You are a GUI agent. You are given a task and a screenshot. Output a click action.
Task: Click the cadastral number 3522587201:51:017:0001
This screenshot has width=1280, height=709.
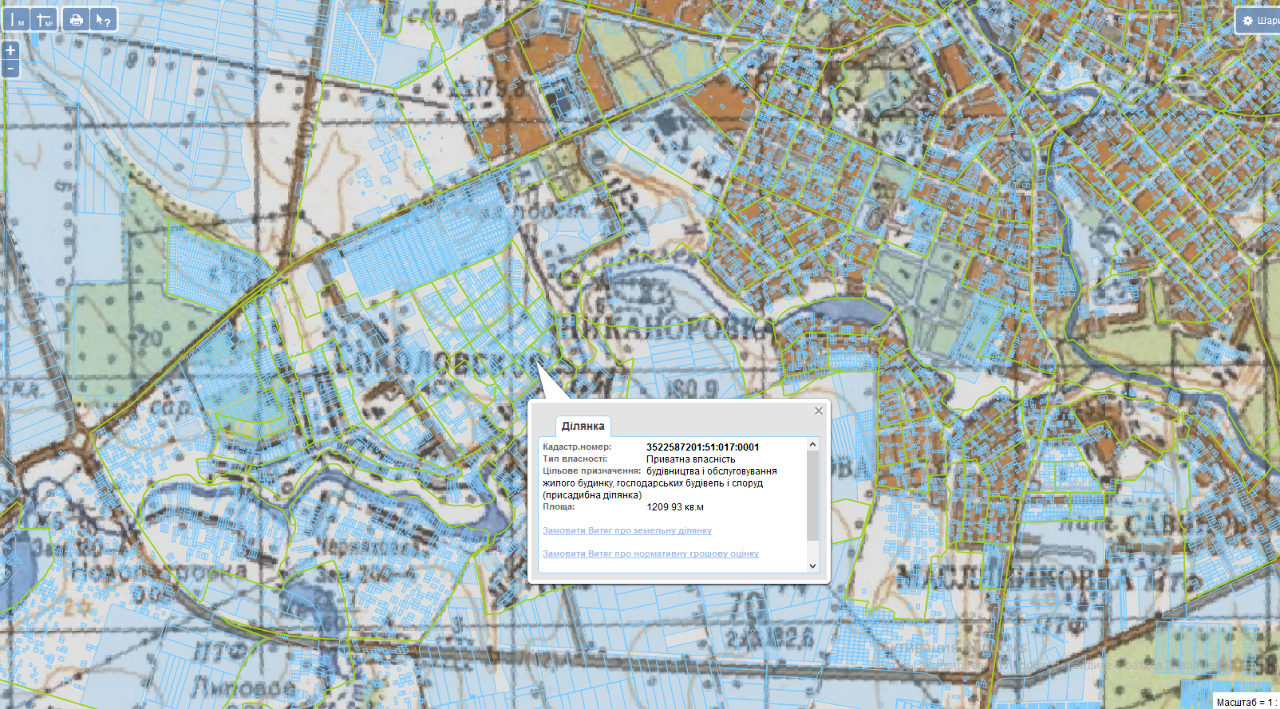point(703,447)
